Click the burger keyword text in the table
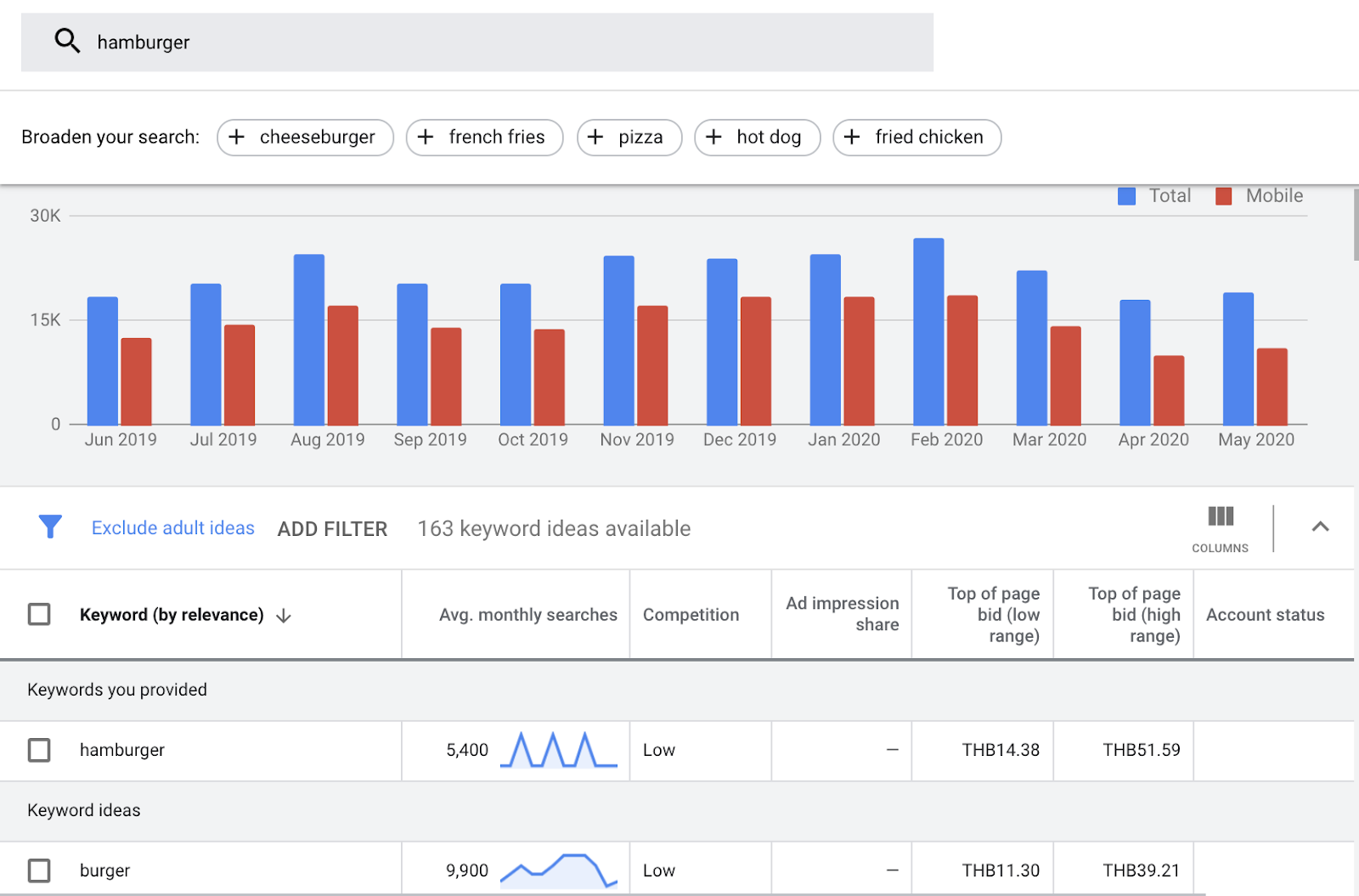 pyautogui.click(x=105, y=871)
